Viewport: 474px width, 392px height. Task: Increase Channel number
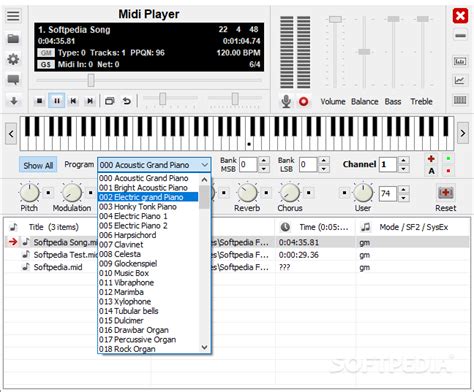pos(403,160)
